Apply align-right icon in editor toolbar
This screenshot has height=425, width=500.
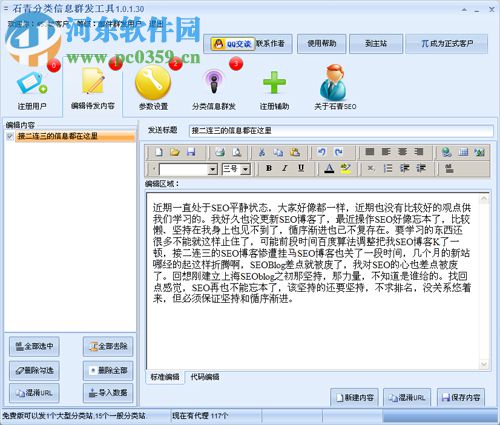point(419,152)
